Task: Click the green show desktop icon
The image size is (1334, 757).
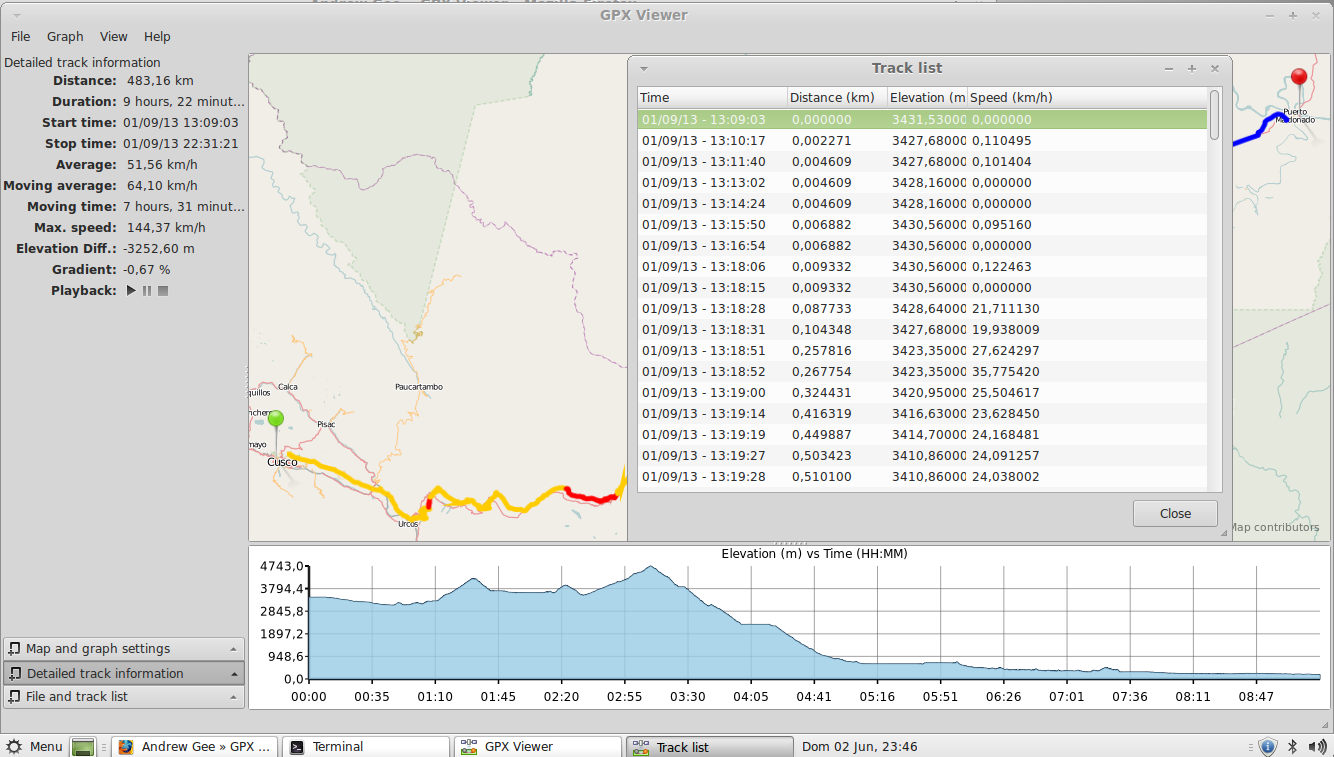Action: tap(83, 747)
